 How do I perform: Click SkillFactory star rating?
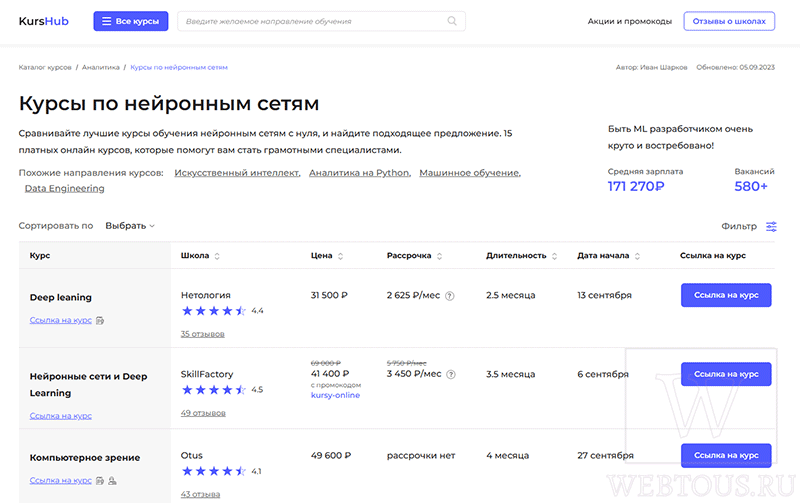tap(214, 390)
